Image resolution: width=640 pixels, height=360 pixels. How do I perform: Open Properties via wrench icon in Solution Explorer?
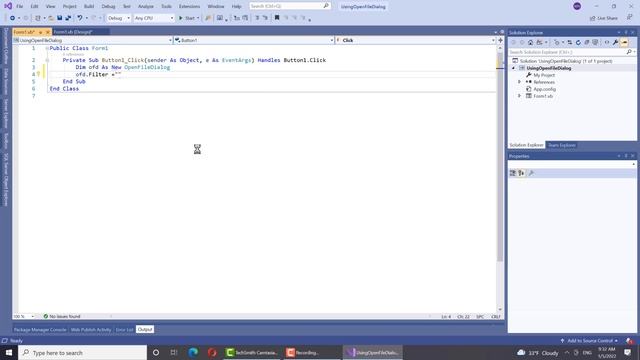[x=615, y=42]
